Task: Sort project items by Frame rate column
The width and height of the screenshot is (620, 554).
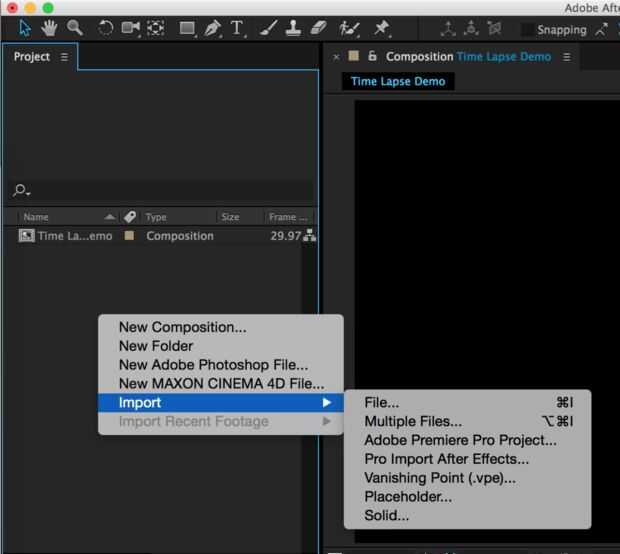Action: click(288, 217)
